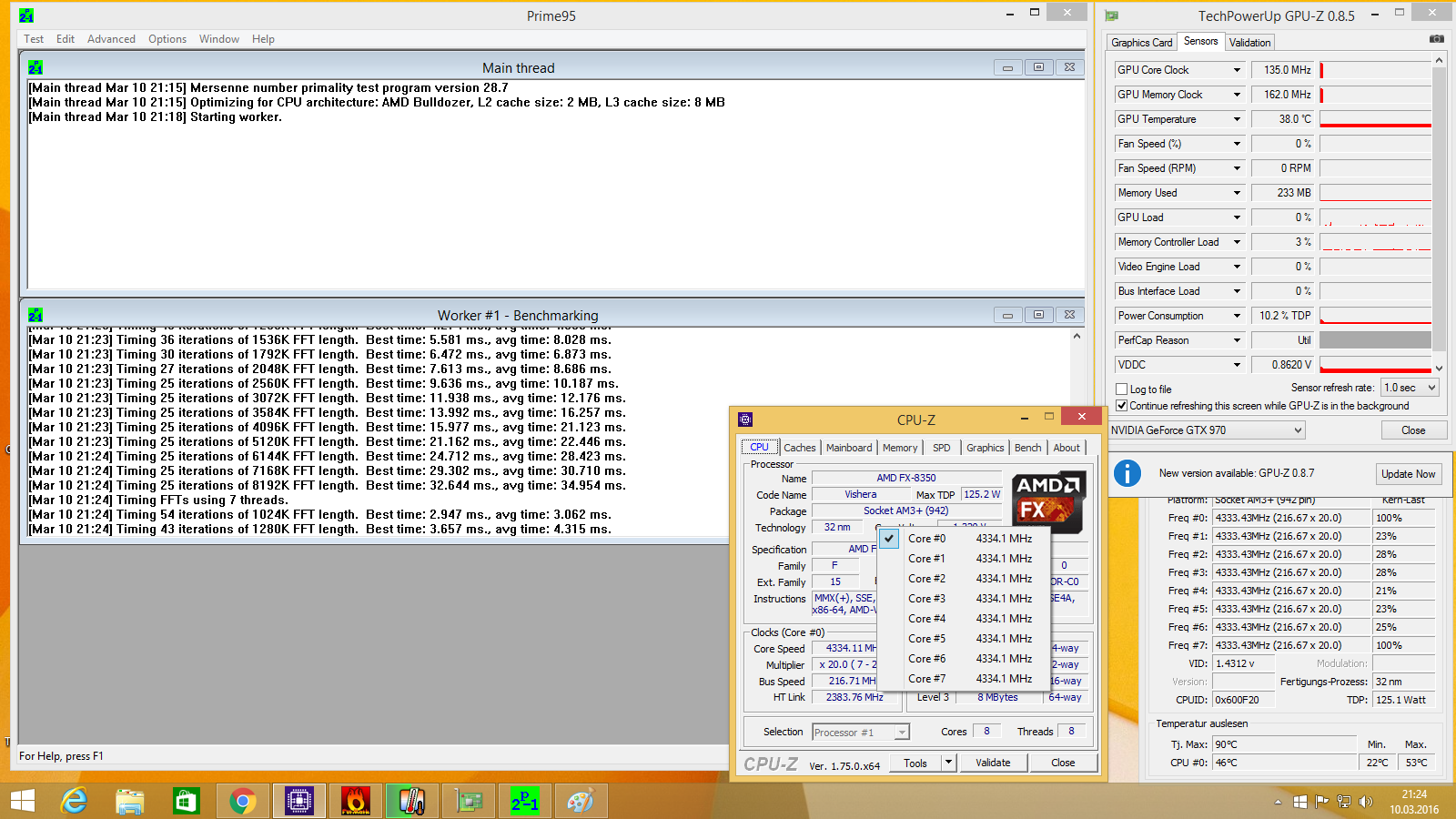1456x819 pixels.
Task: Click the CPU-Z Close button
Action: point(1063,763)
